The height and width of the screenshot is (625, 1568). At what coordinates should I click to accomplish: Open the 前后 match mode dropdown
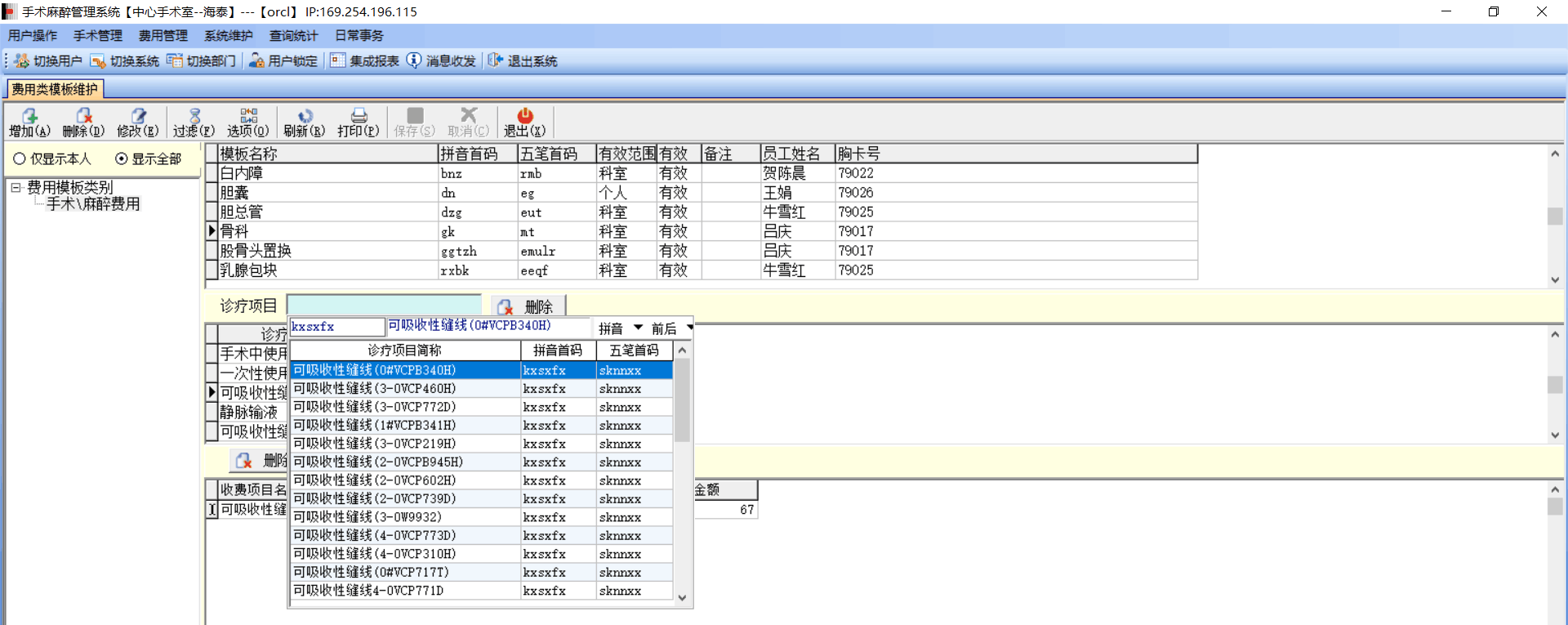point(690,328)
